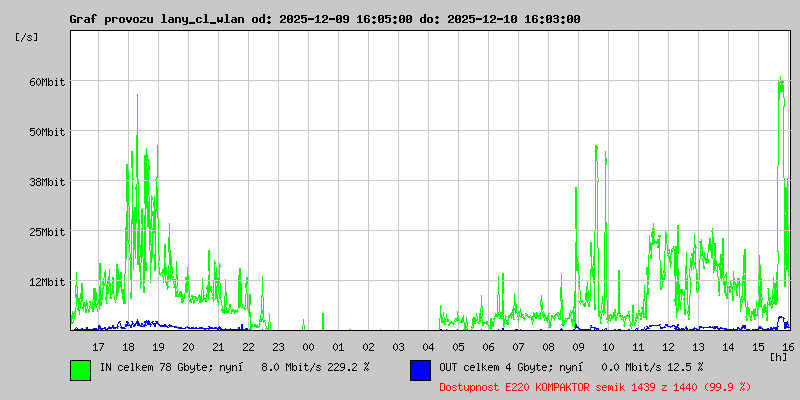Click the '00' hour label on x-axis

pyautogui.click(x=308, y=347)
